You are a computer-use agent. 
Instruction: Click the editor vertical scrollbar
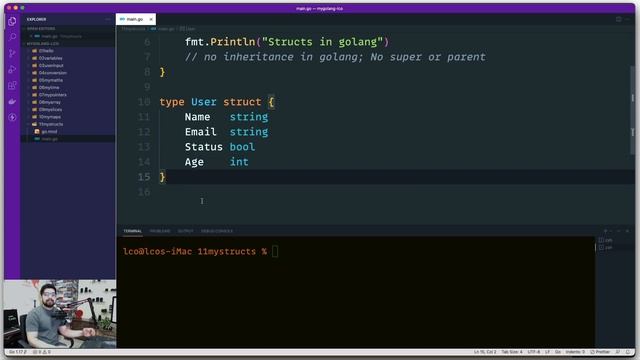tap(633, 110)
